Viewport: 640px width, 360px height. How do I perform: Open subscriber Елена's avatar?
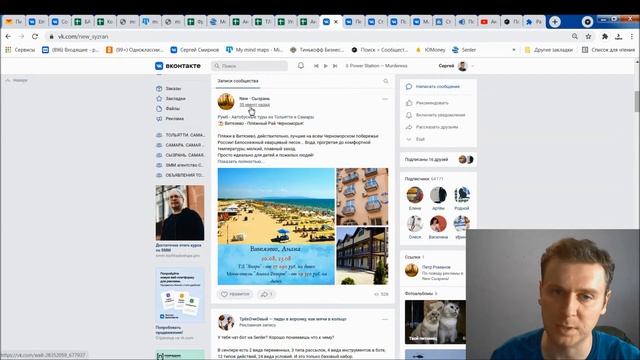(415, 195)
